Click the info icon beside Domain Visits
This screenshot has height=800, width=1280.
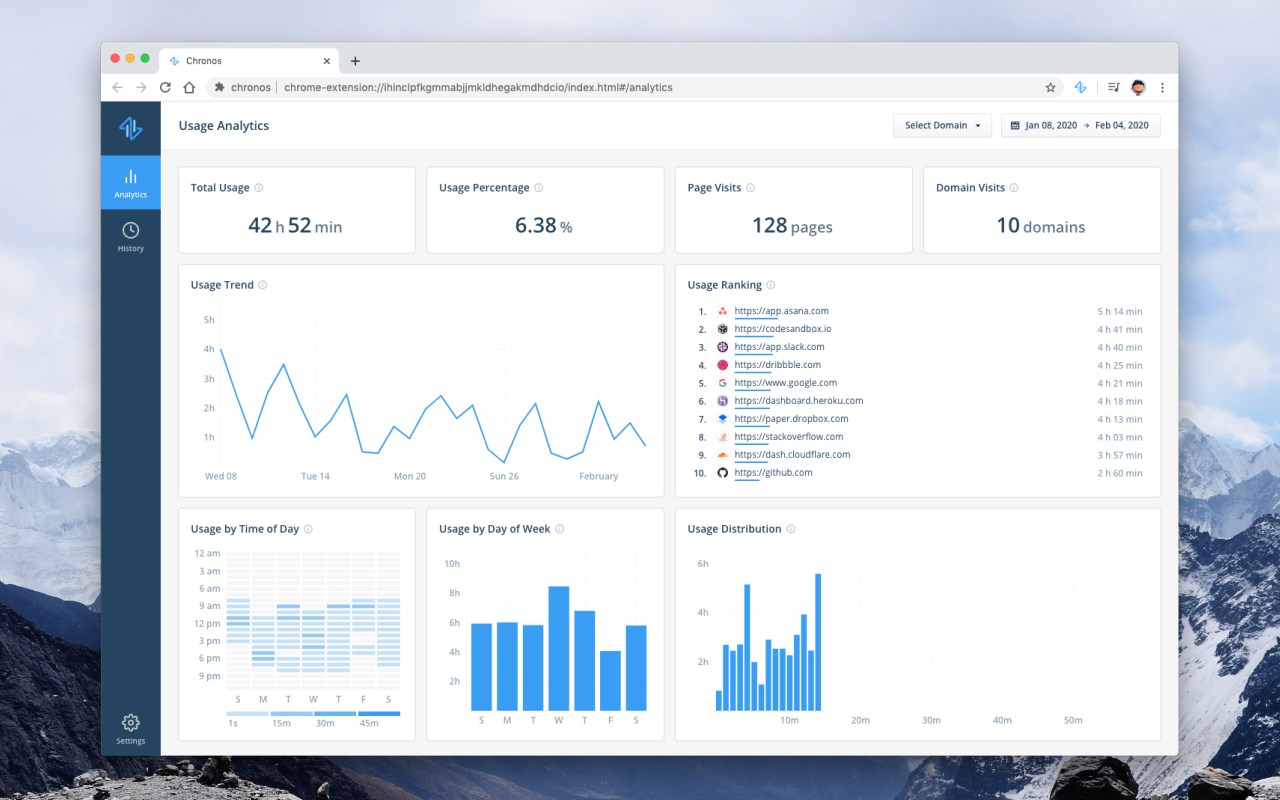[1014, 188]
